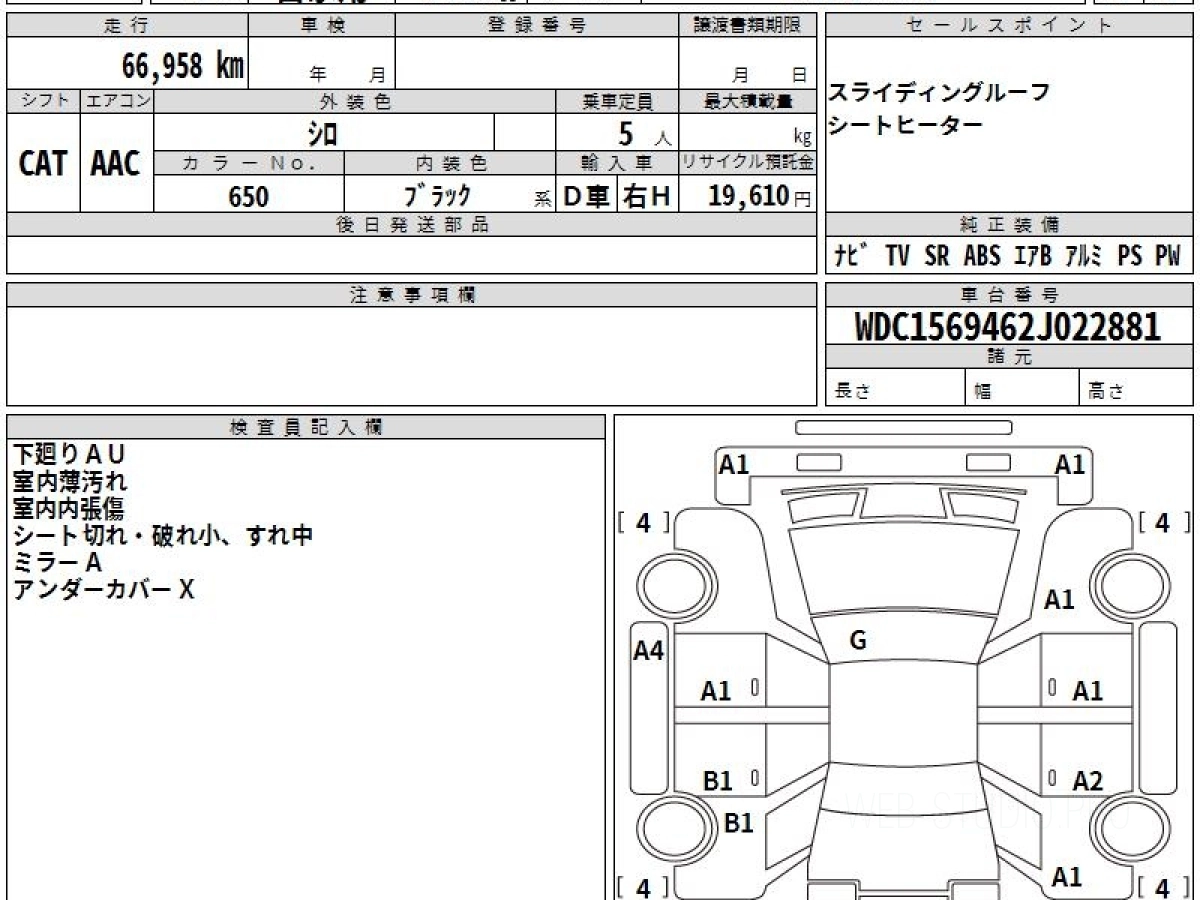Click the 後日発送部品 header
Screen dimensions: 1200x900
411,225
